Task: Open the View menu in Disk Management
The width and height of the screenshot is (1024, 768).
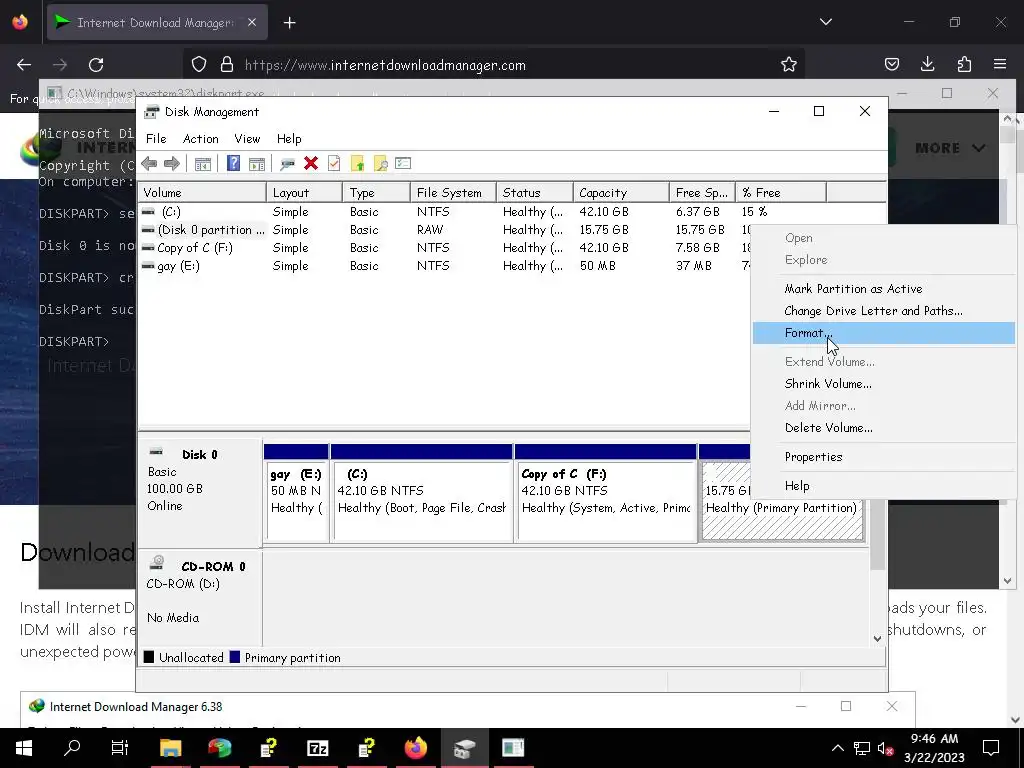Action: tap(247, 138)
